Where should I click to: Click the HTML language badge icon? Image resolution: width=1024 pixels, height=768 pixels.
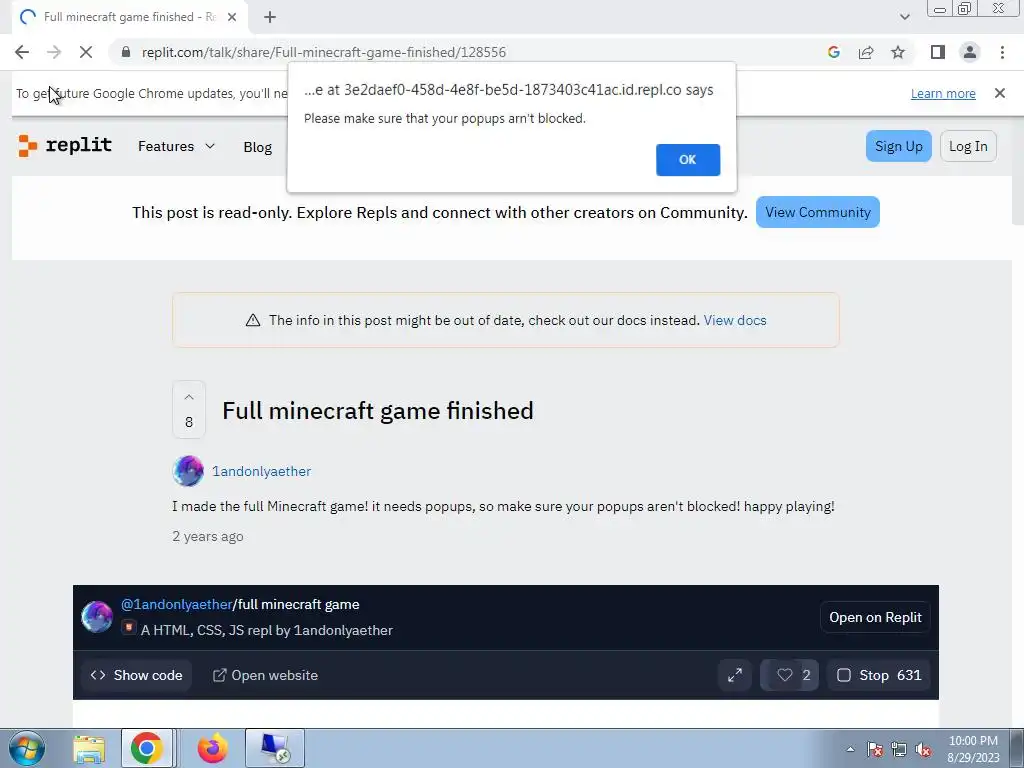point(129,628)
